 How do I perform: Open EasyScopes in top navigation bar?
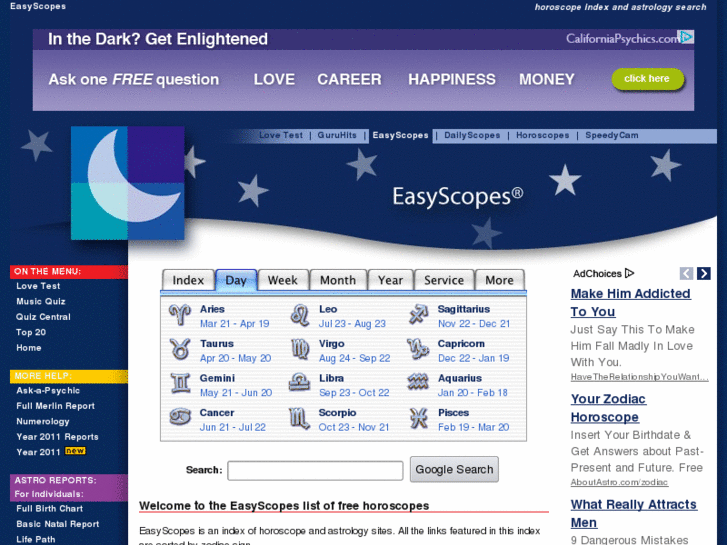coord(401,135)
